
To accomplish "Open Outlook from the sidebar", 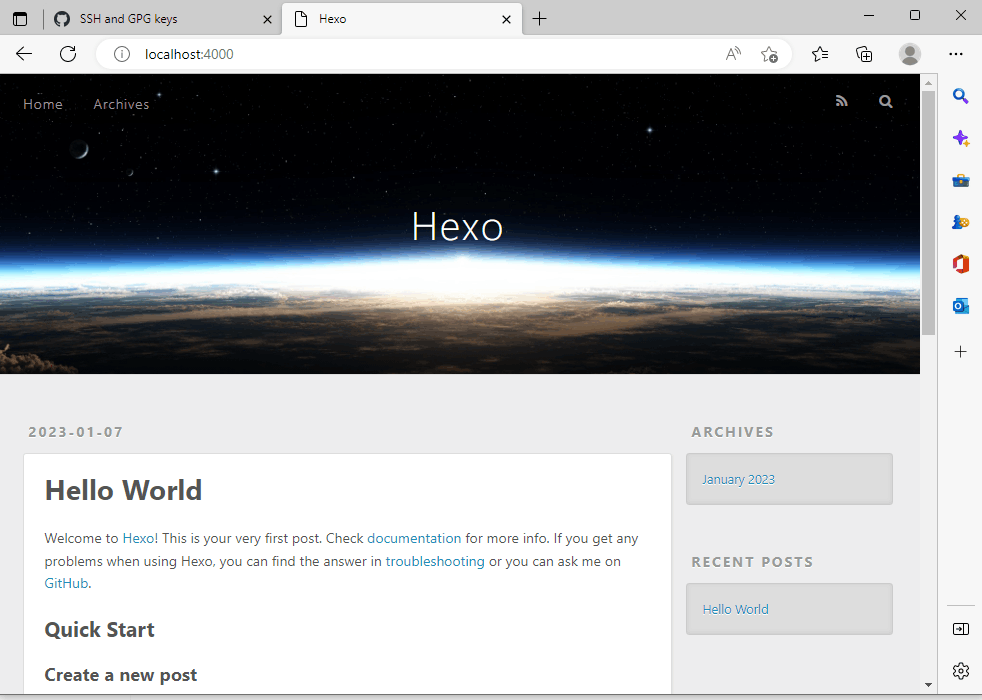I will coord(961,305).
